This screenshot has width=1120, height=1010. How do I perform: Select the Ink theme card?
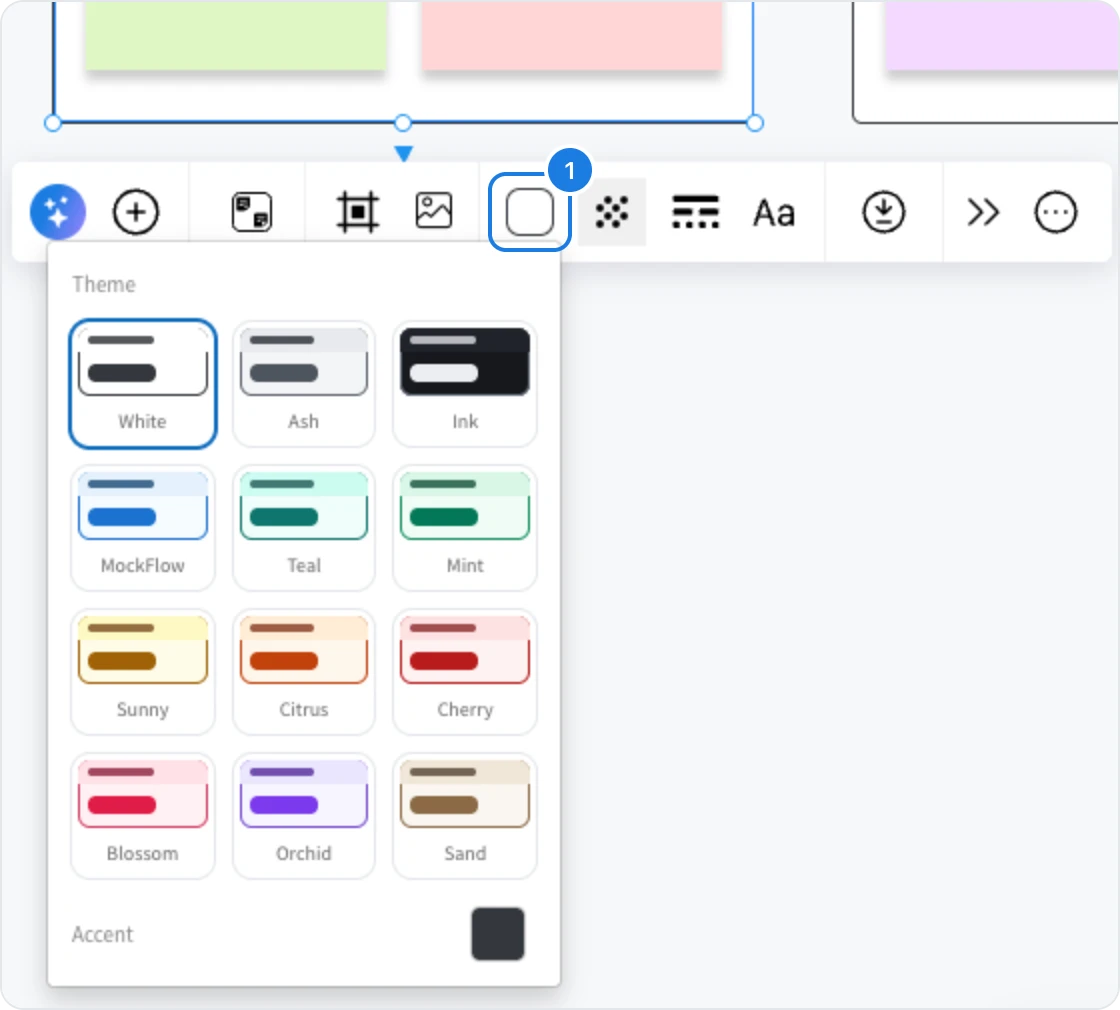(464, 384)
